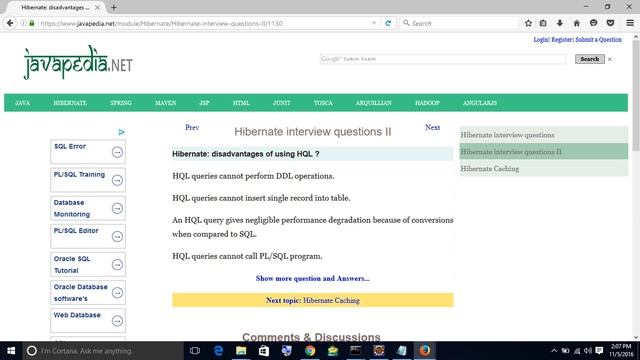
Task: Open File Explorer from taskbar
Action: click(x=241, y=351)
